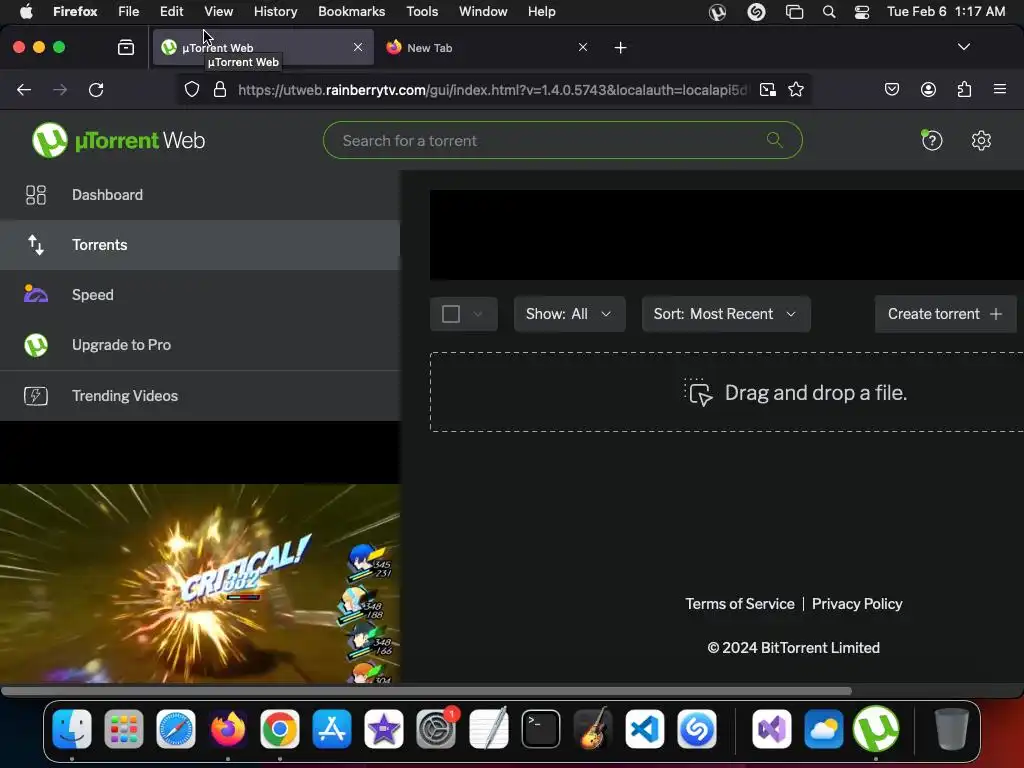Expand the arrow next to select-all checkbox

[478, 314]
